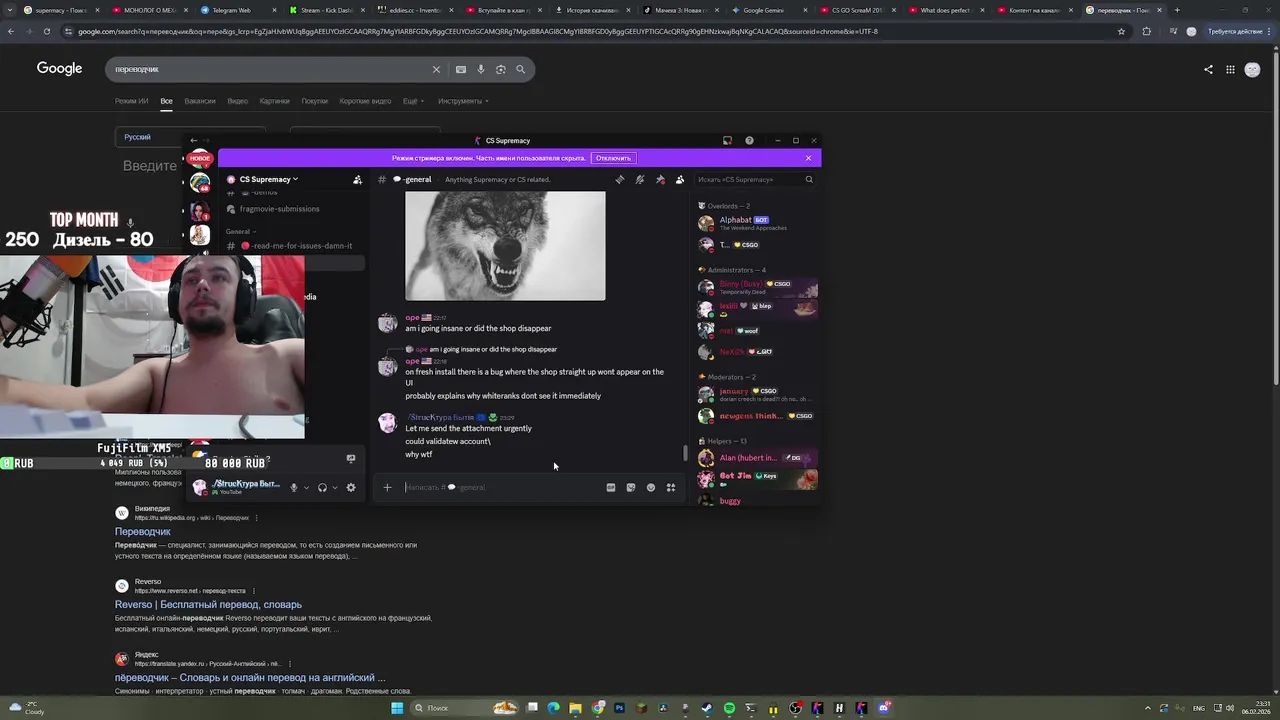Image resolution: width=1280 pixels, height=720 pixels.
Task: Click Google share icon near apps grid
Action: point(1208,69)
